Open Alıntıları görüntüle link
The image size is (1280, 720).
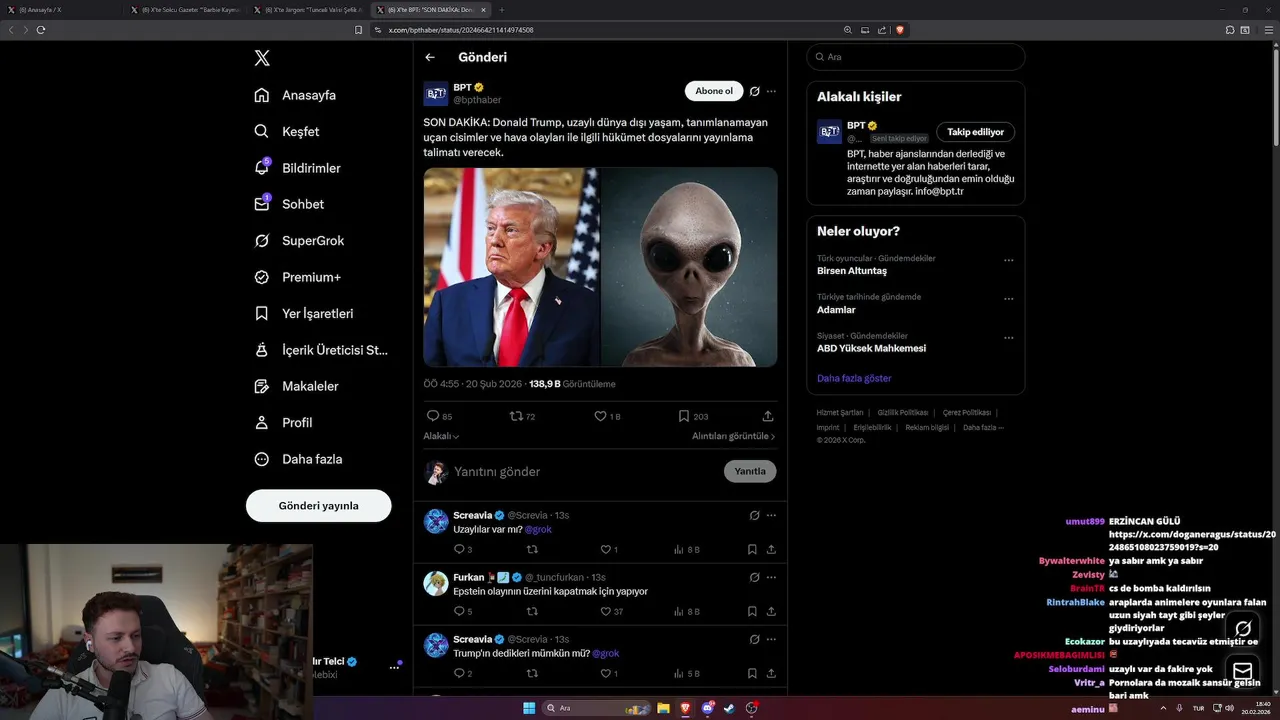click(733, 436)
